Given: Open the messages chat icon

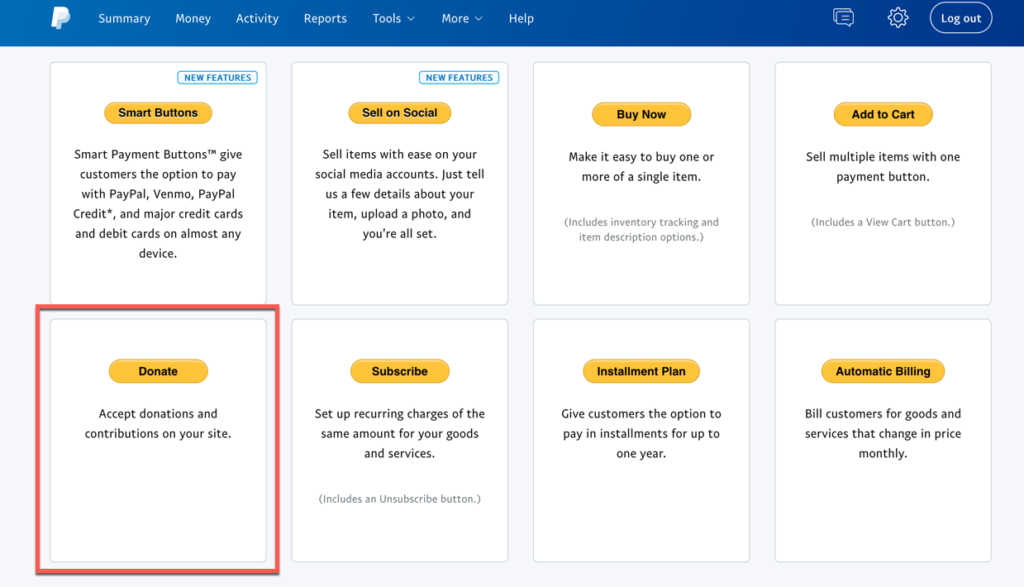Looking at the screenshot, I should (843, 18).
